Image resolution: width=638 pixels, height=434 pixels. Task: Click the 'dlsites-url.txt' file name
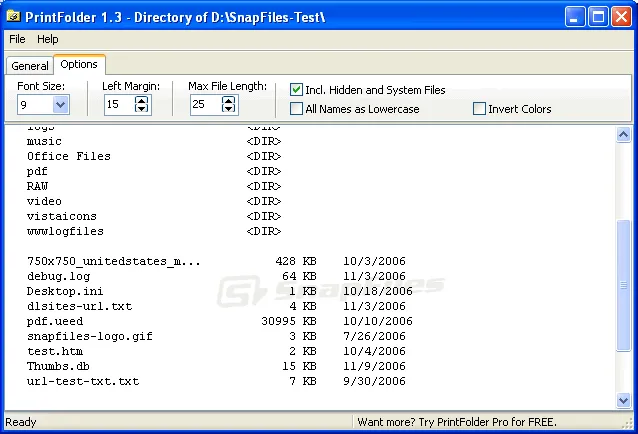(x=79, y=306)
